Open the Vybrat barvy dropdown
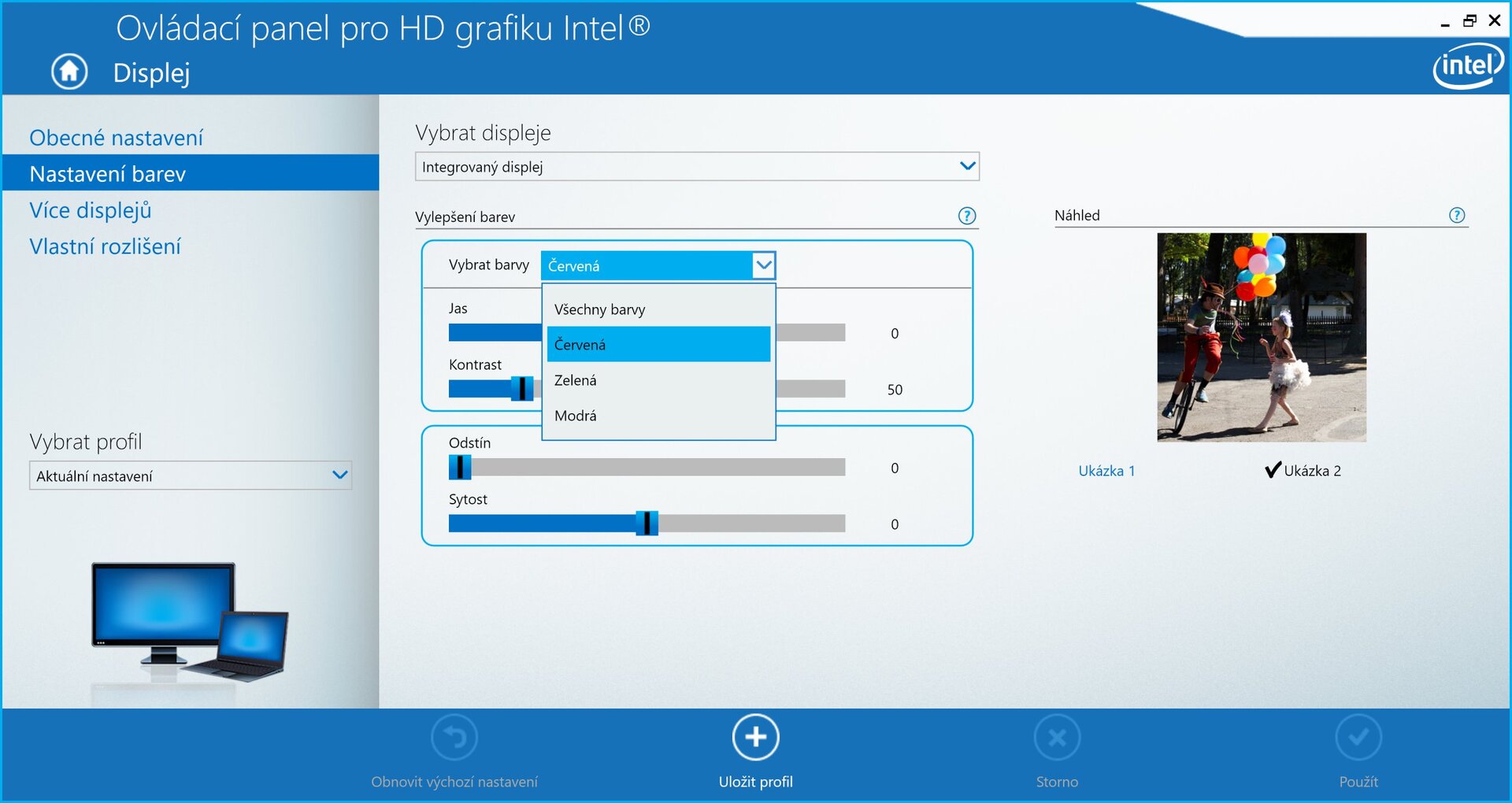This screenshot has height=803, width=1512. [762, 265]
